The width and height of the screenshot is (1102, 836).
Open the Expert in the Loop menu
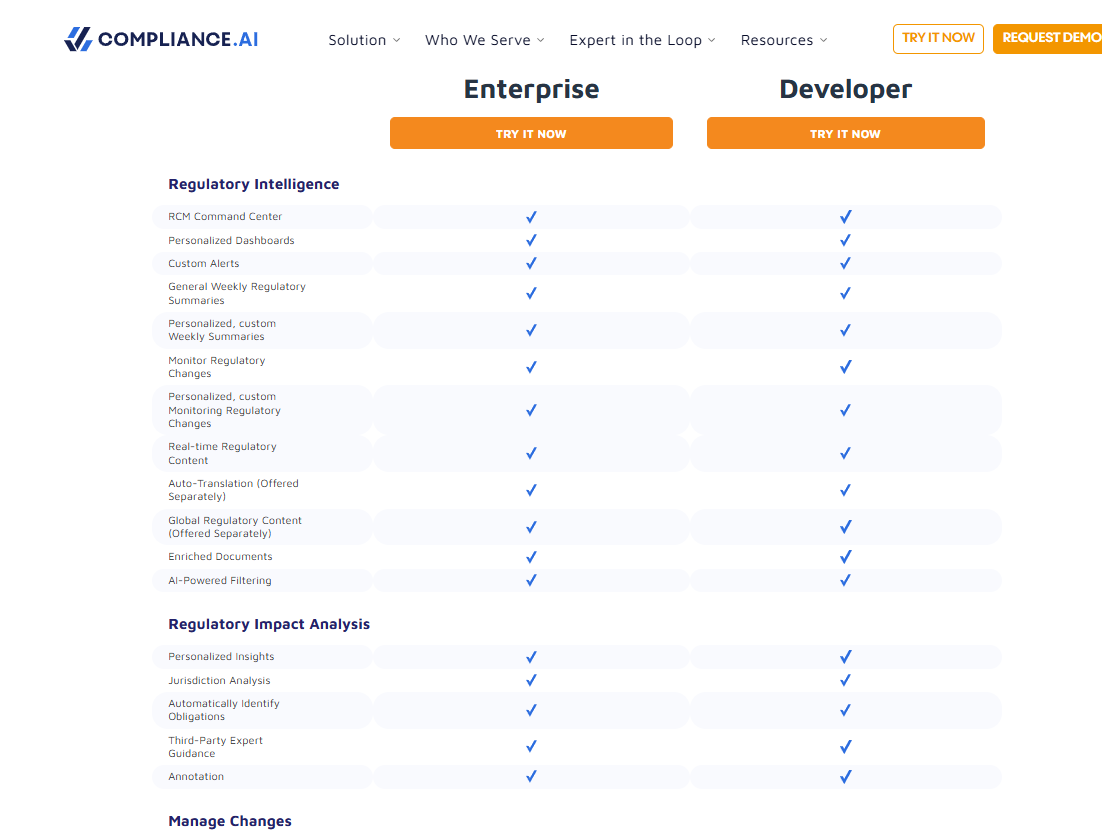(642, 40)
